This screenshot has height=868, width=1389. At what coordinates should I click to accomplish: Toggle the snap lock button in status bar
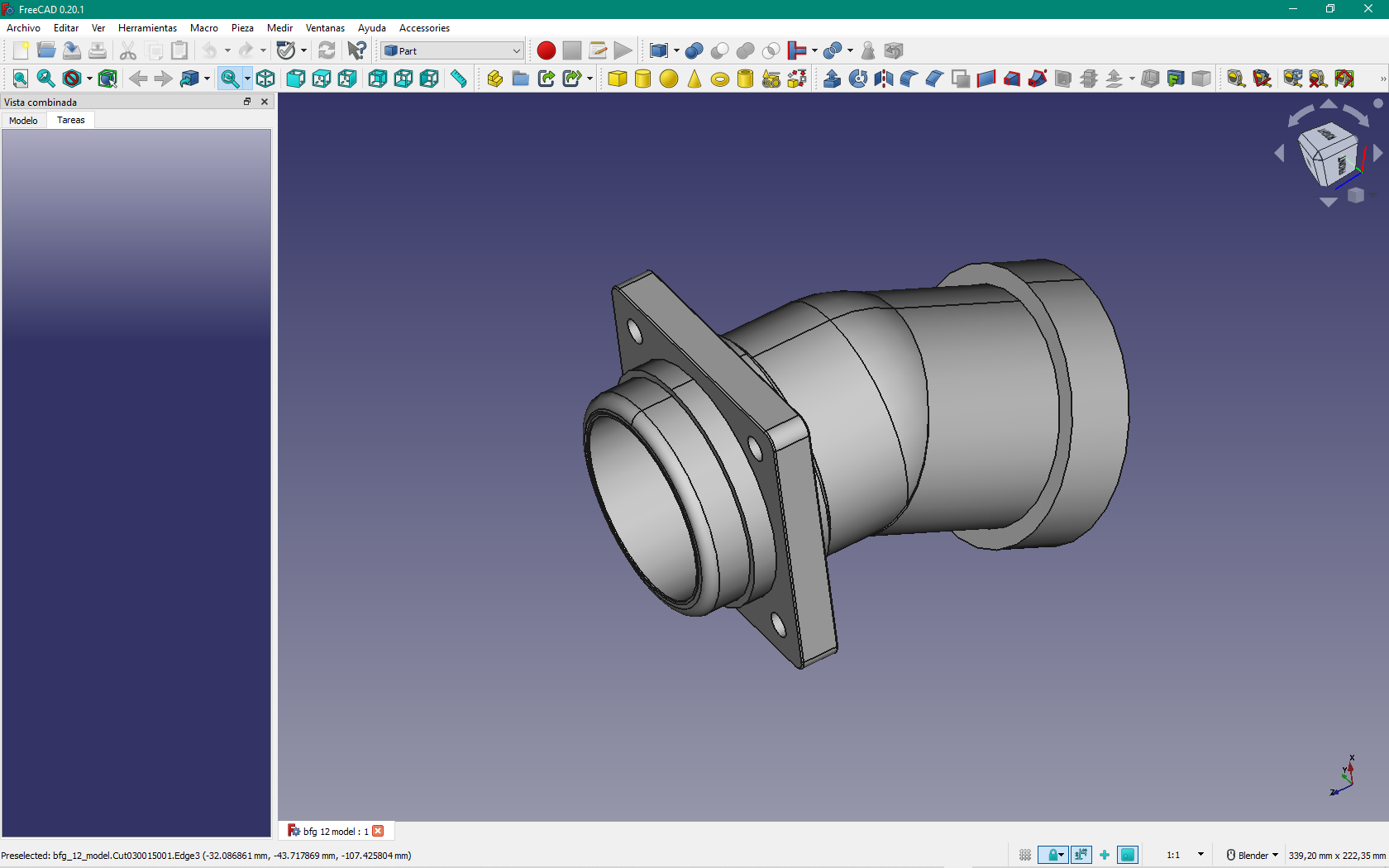click(1052, 855)
